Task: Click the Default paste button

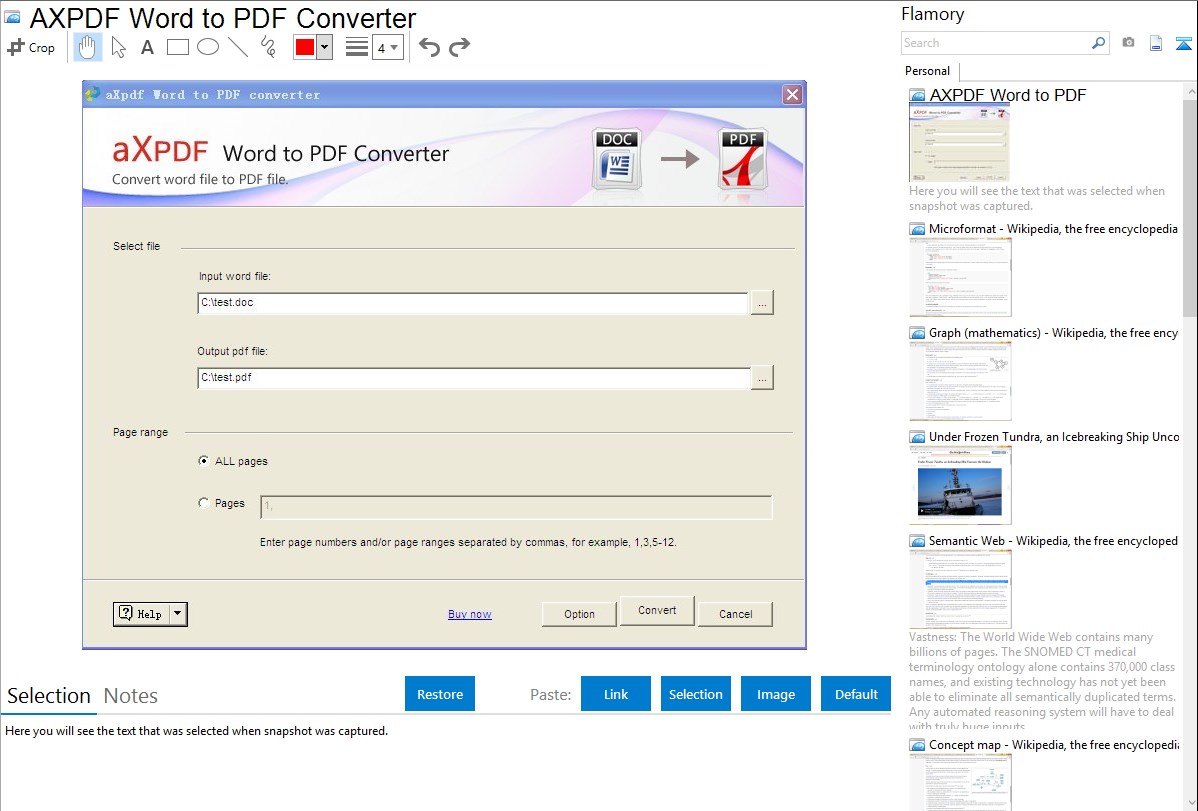Action: (856, 694)
